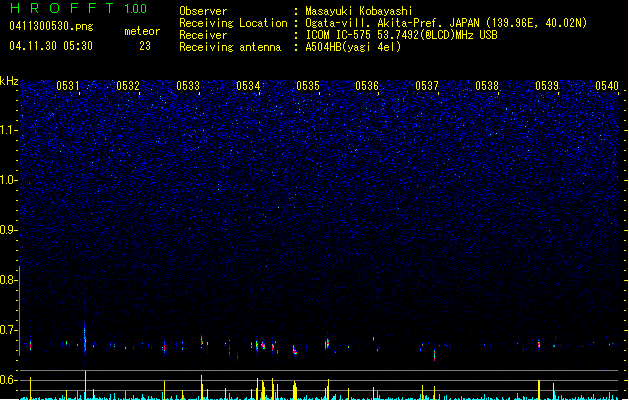The width and height of the screenshot is (629, 400).
Task: Click the 0.9 frequency axis label
Action: [x=8, y=230]
